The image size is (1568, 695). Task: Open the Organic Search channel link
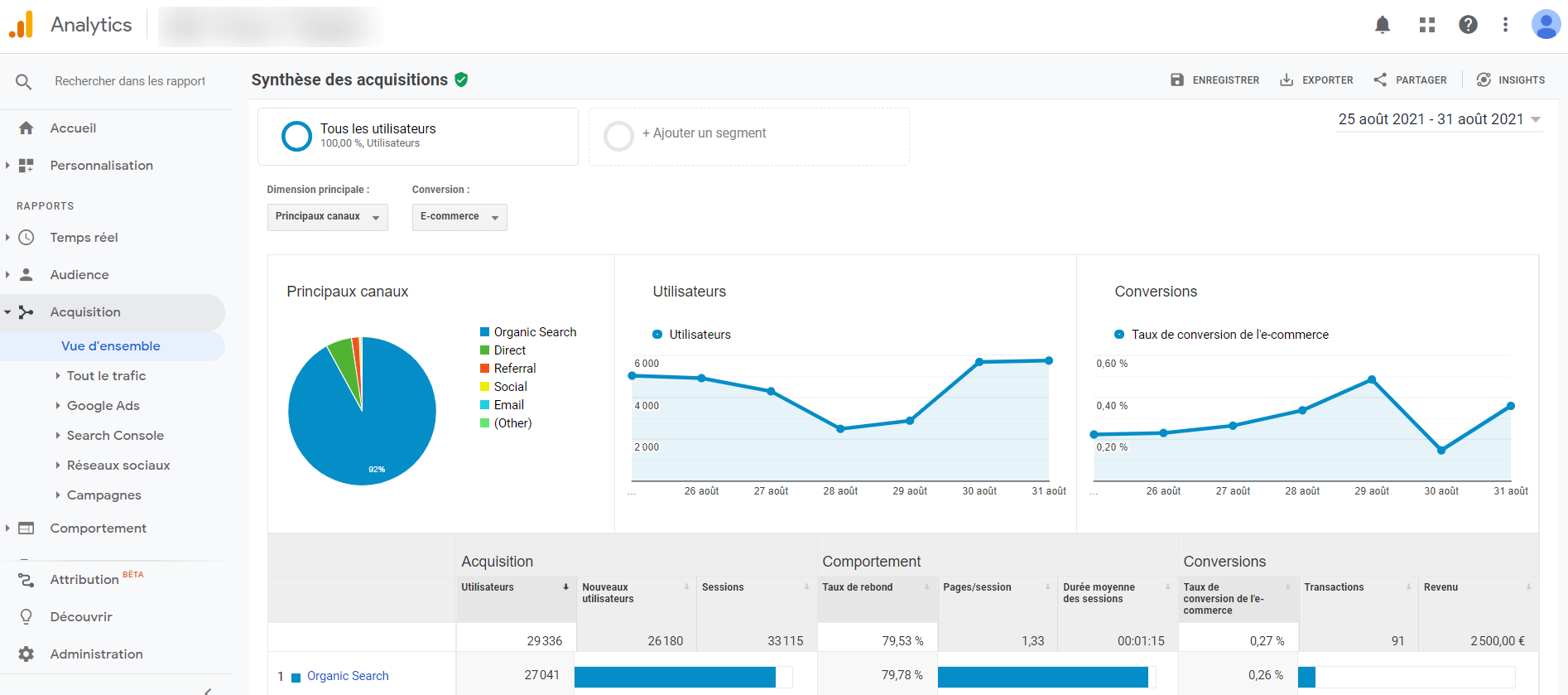point(348,676)
